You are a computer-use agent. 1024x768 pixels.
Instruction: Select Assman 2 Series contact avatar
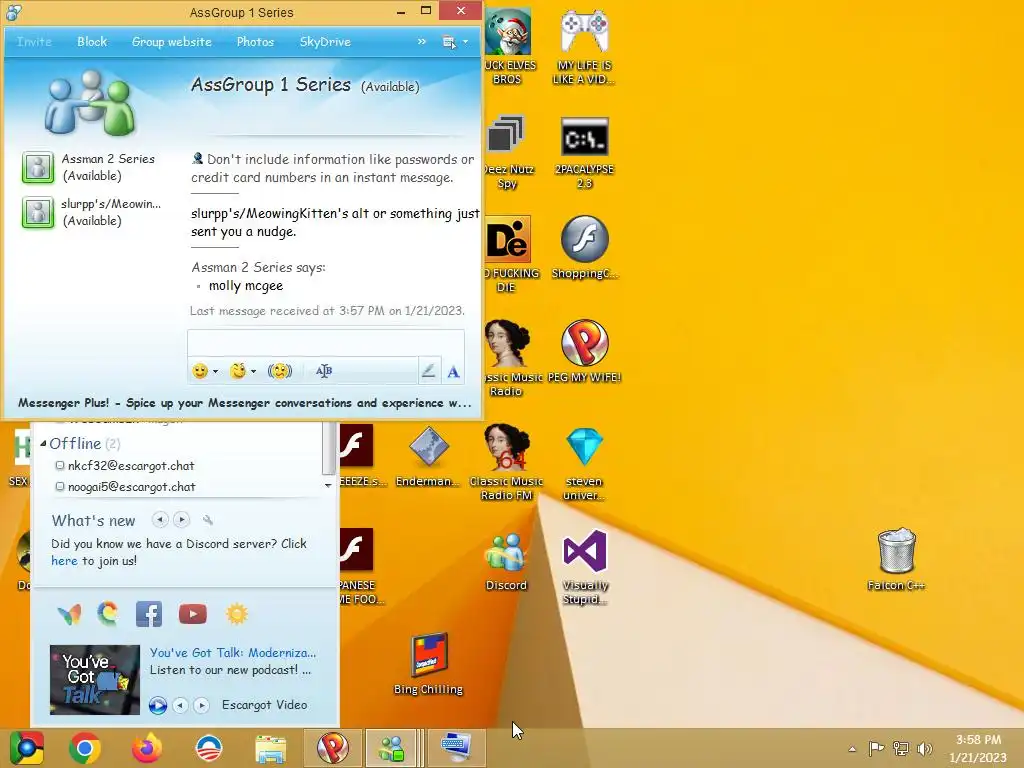click(x=38, y=167)
